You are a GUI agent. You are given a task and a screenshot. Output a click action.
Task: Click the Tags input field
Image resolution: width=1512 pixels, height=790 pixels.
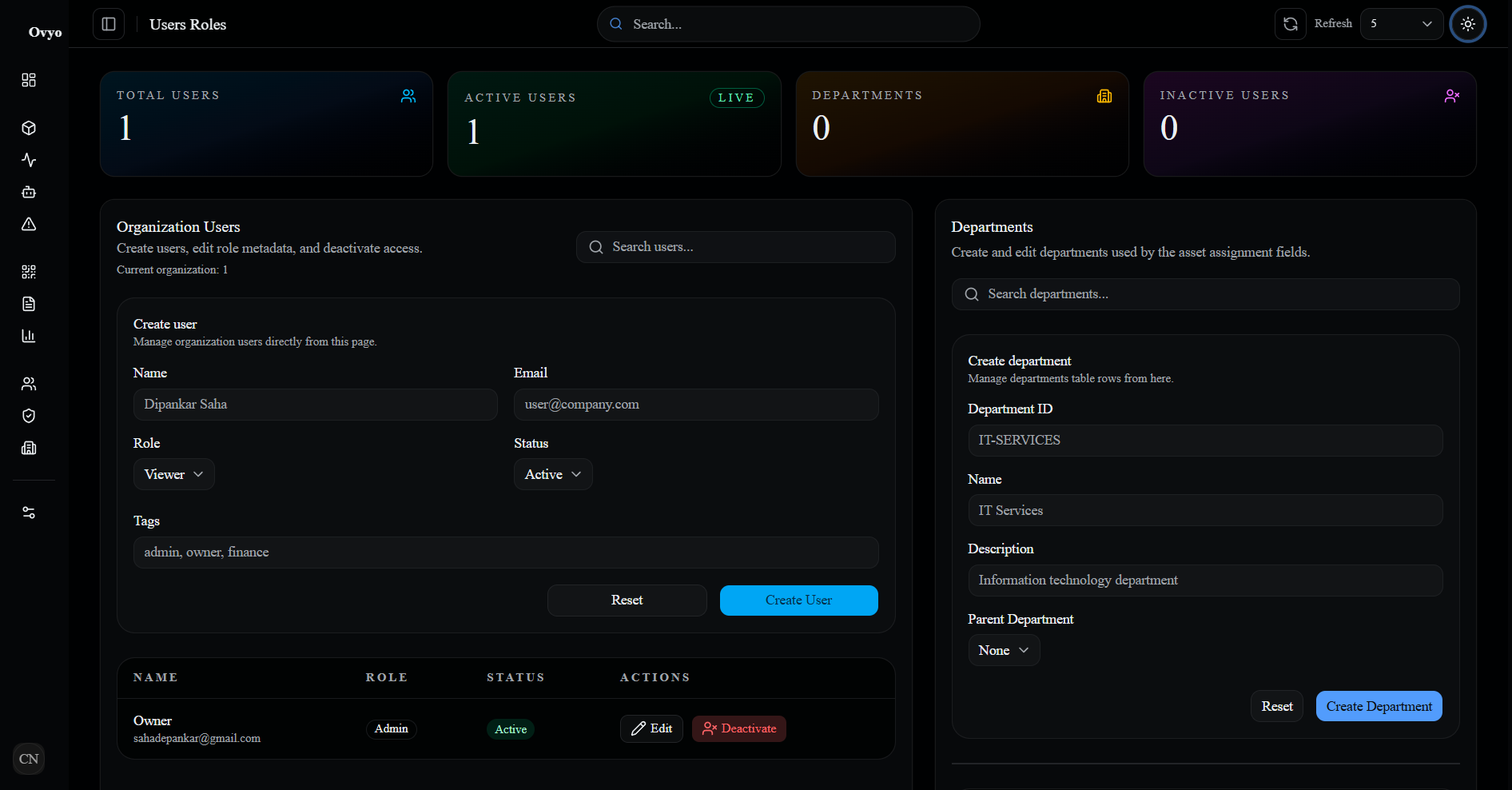[506, 553]
